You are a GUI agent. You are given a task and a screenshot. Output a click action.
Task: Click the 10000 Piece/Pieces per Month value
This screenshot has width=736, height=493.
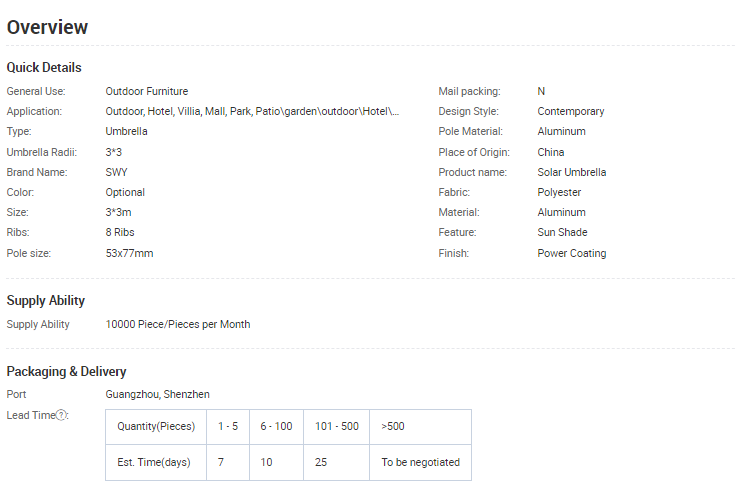click(x=178, y=324)
